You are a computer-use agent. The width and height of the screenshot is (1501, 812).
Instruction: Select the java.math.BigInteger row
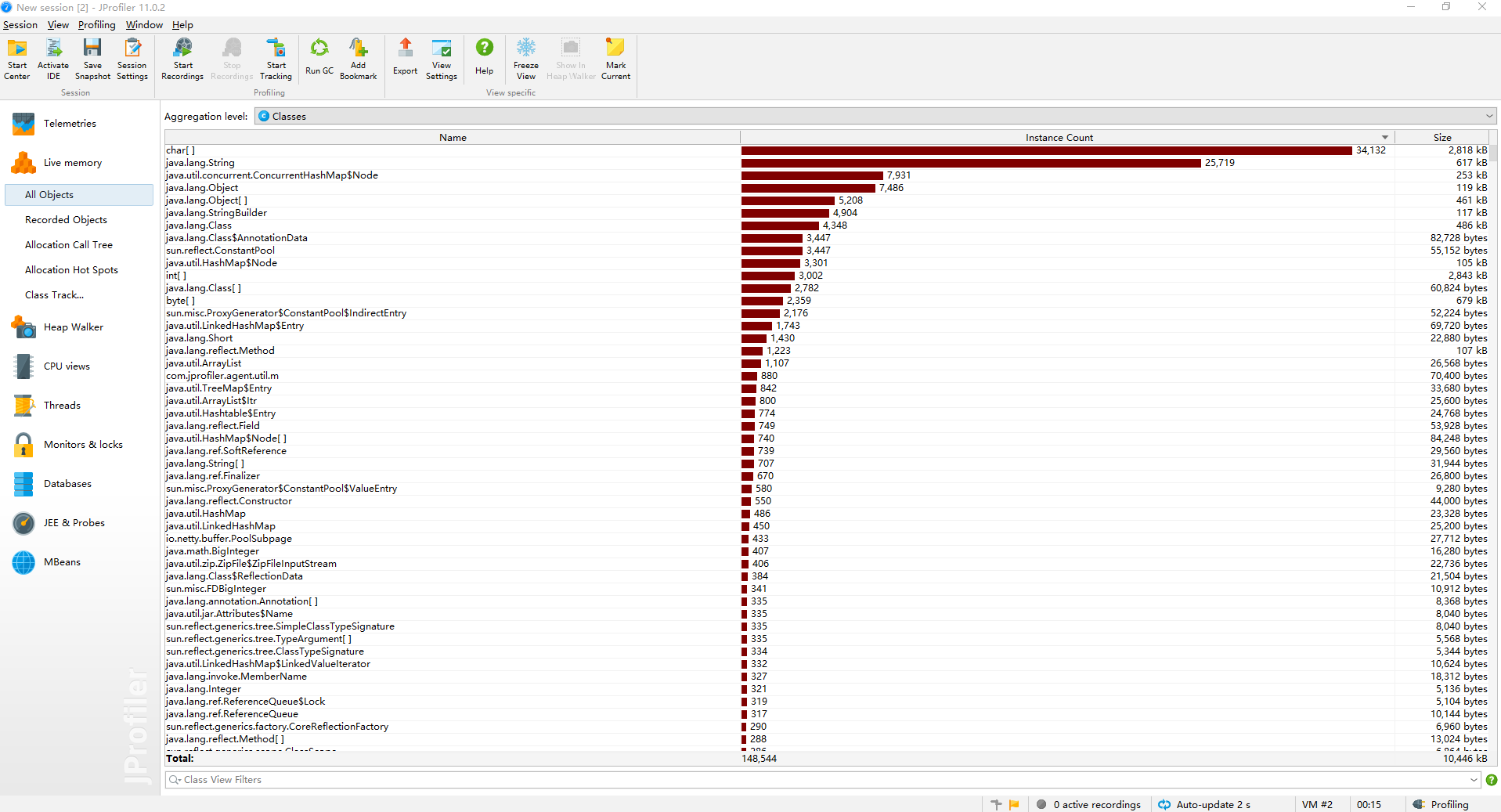pos(827,551)
